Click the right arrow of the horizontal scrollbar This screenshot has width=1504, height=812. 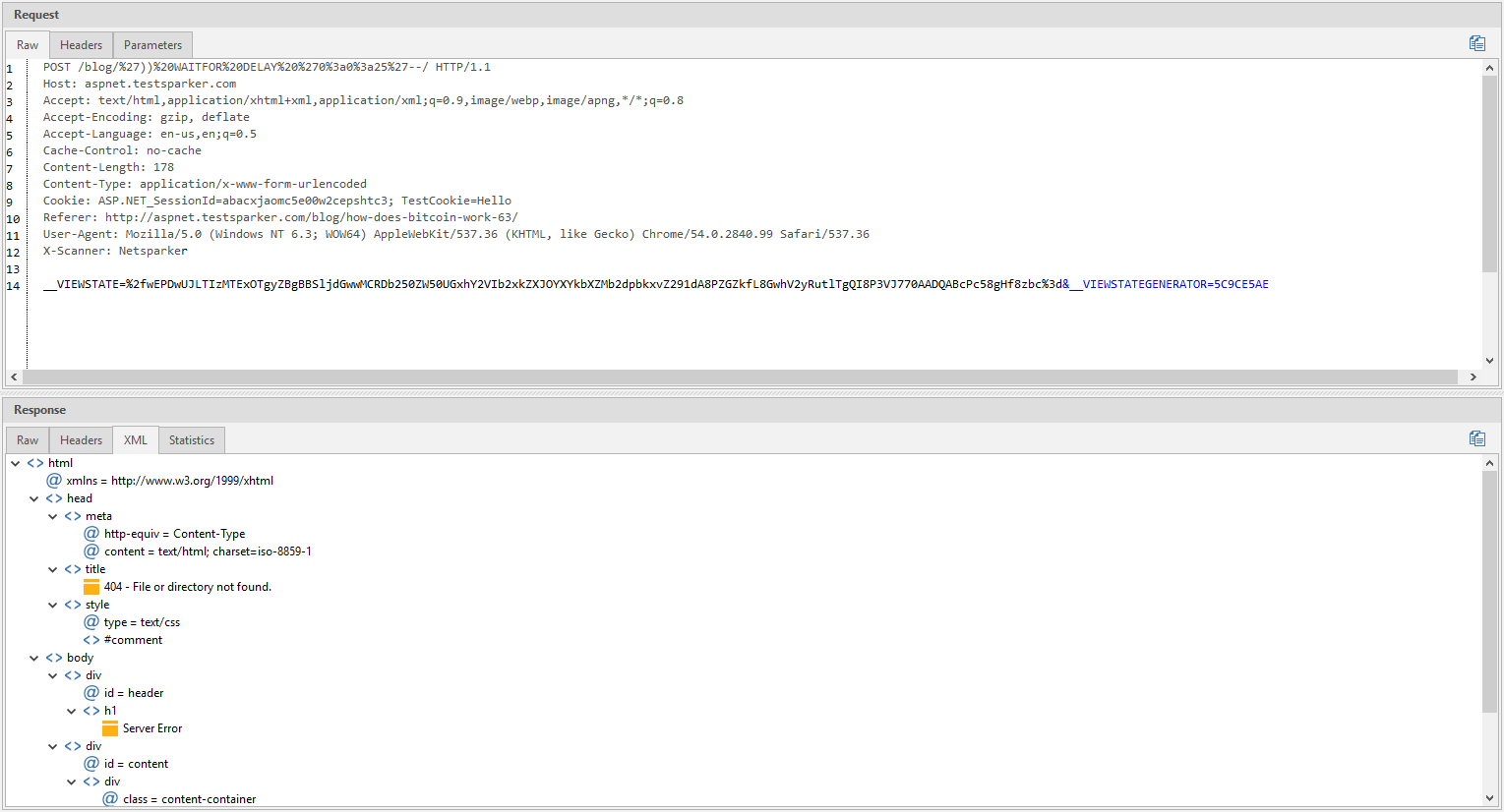(1473, 377)
